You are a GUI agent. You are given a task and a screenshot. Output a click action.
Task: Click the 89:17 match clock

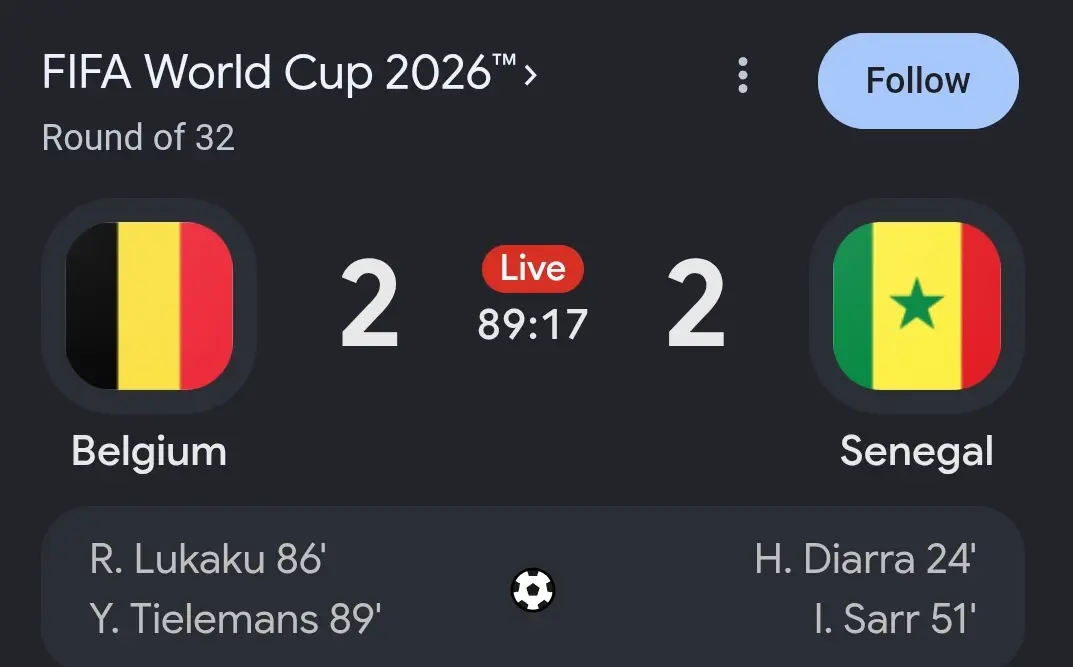click(532, 324)
